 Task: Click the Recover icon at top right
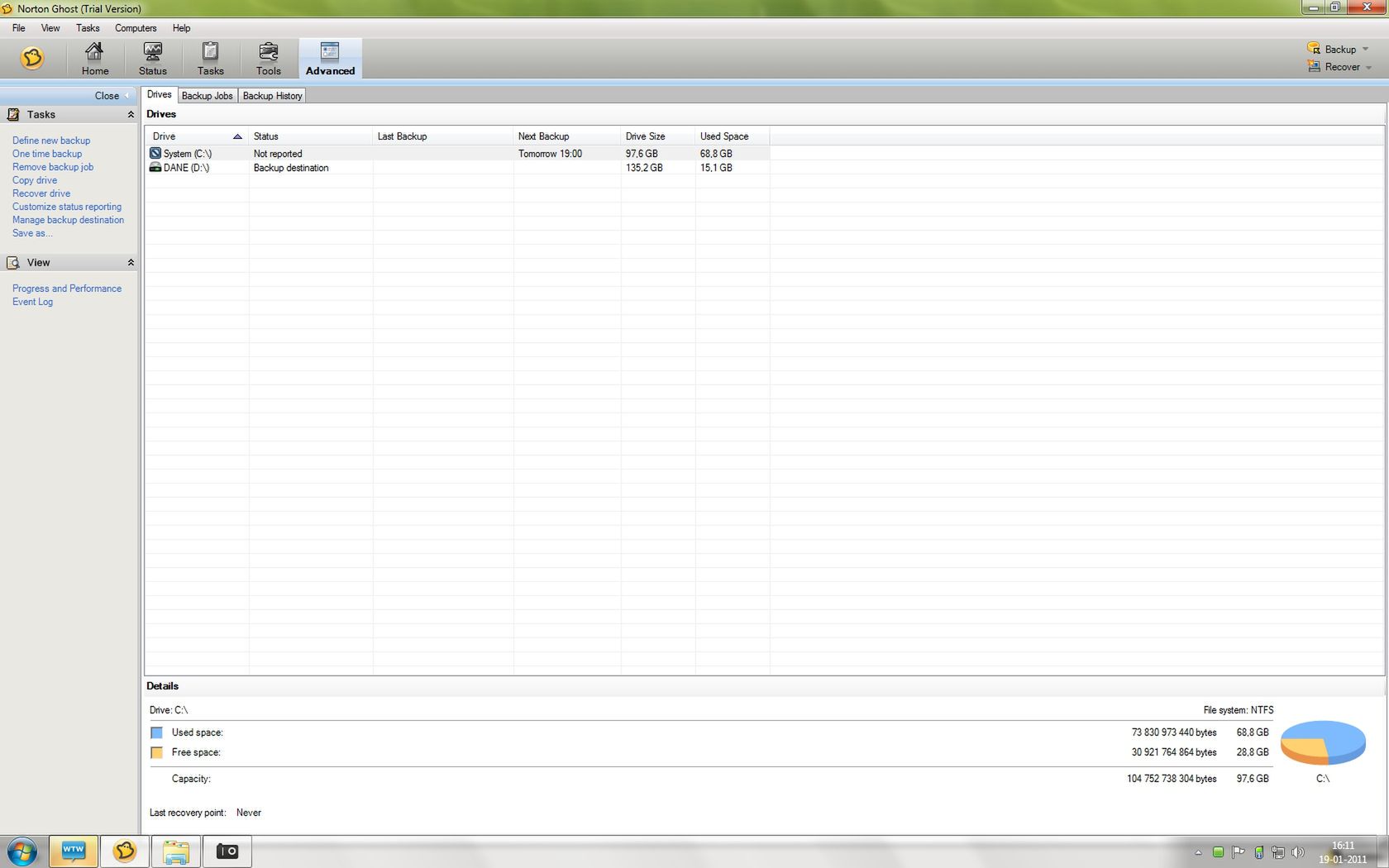1314,66
